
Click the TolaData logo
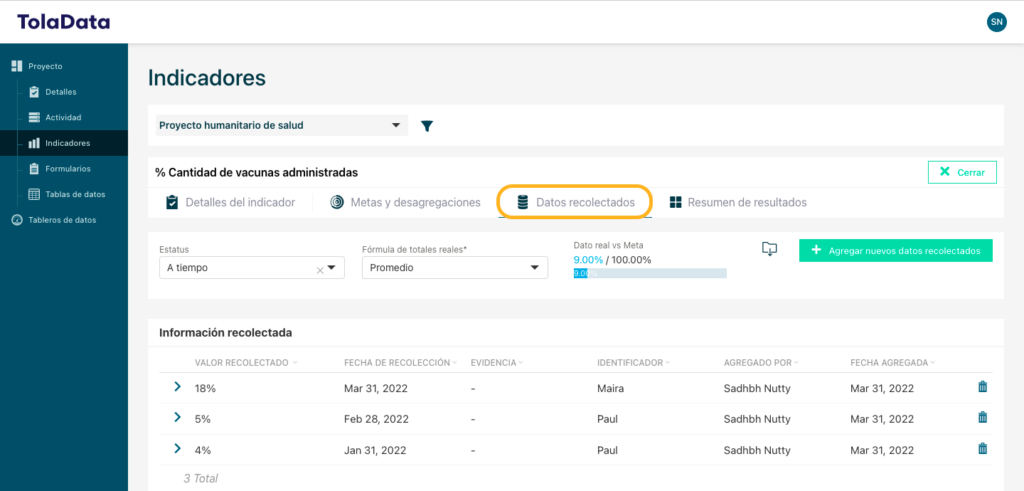tap(63, 22)
